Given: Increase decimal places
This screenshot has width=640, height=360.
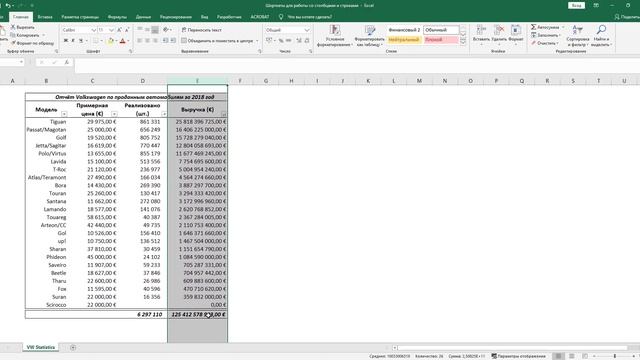Looking at the screenshot, I should tap(299, 40).
